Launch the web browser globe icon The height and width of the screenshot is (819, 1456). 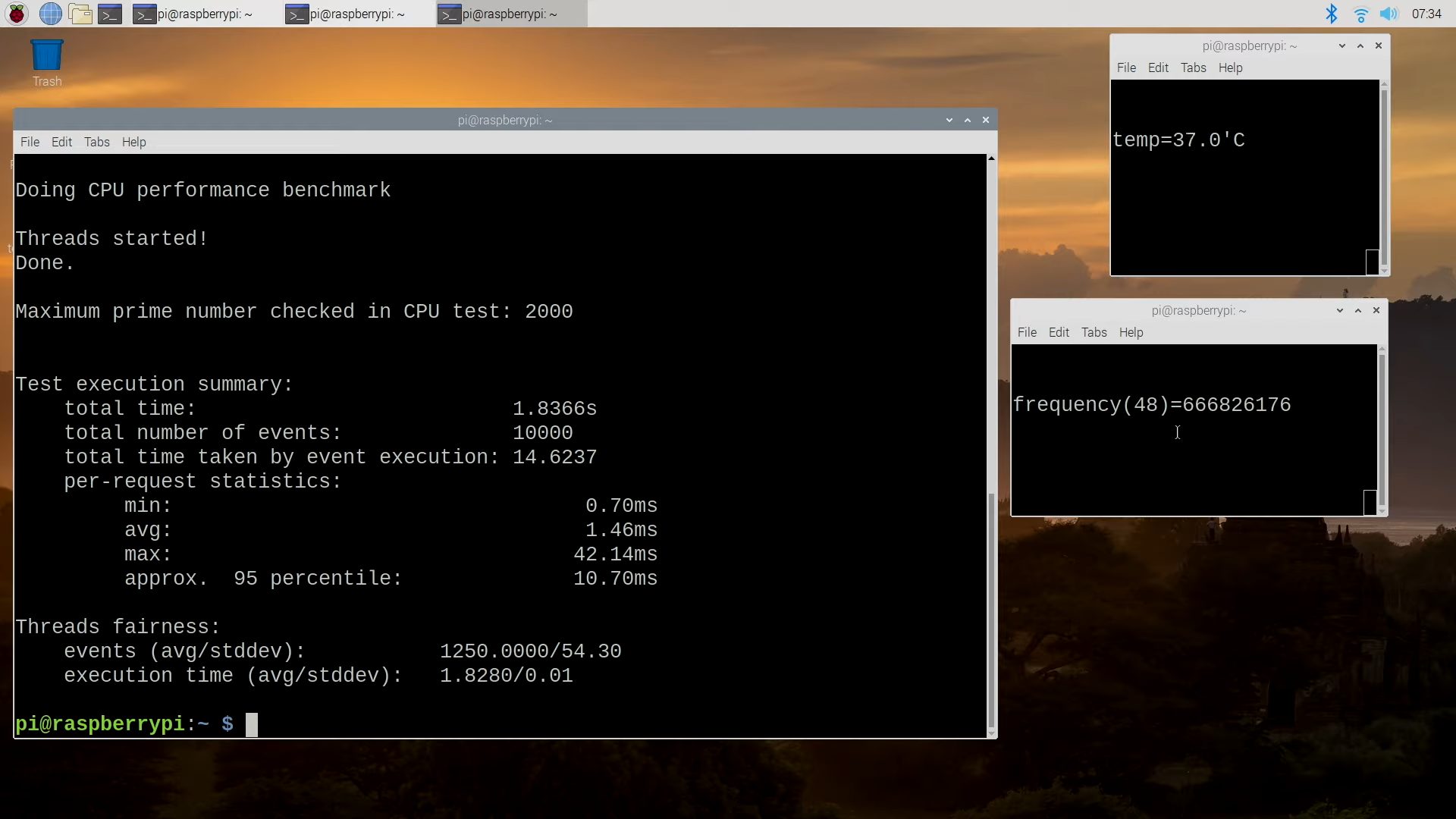point(50,14)
